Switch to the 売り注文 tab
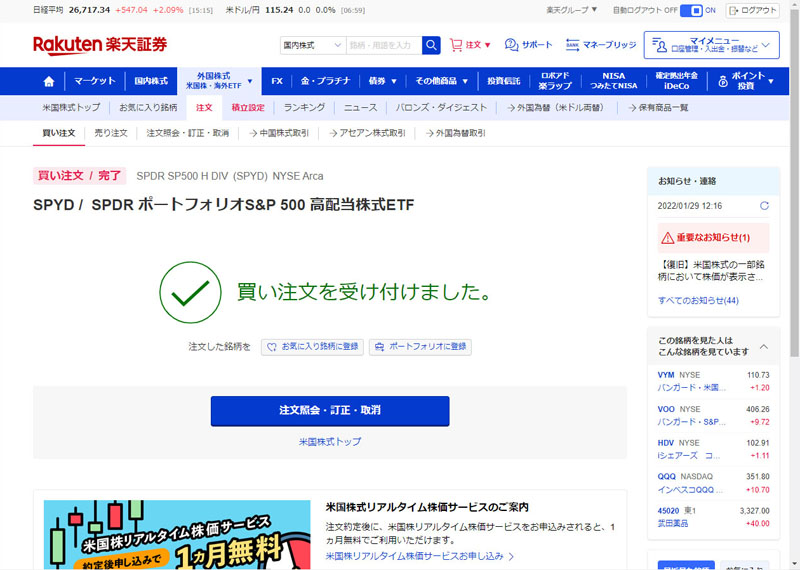 [111, 132]
